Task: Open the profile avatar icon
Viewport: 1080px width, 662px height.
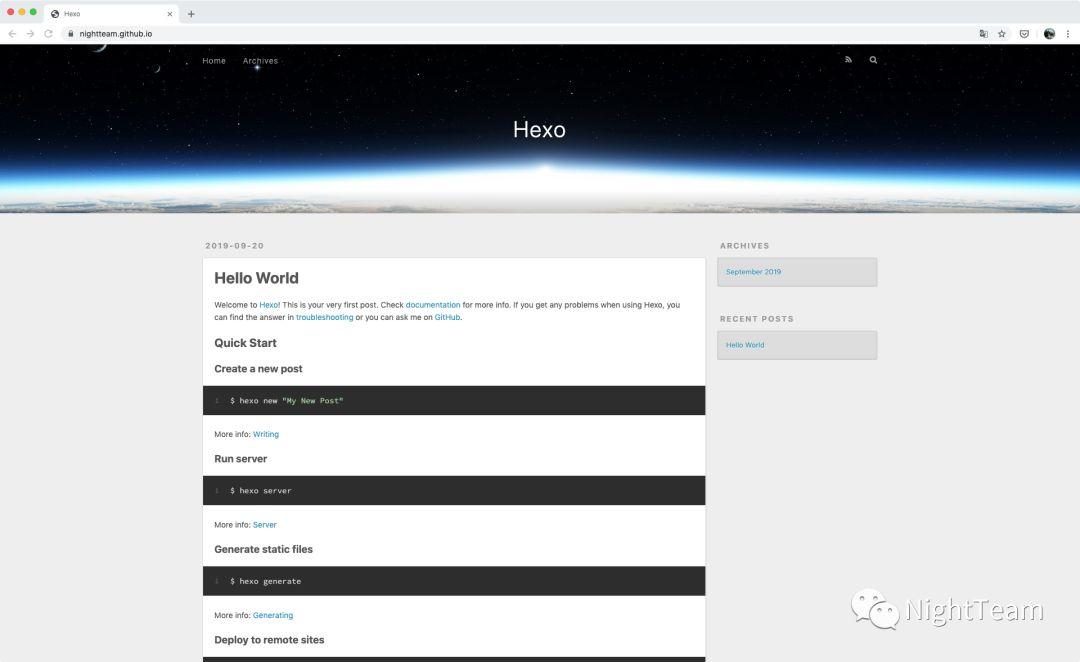Action: 1049,34
